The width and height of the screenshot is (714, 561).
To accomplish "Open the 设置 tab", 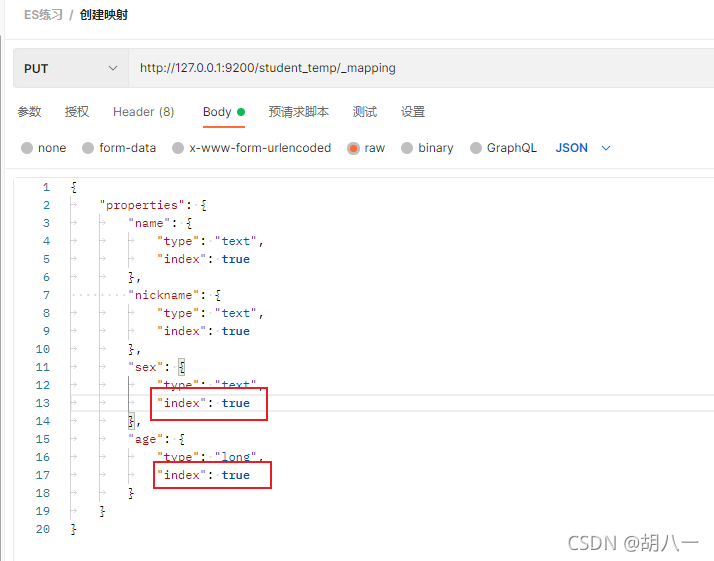I will pos(413,112).
